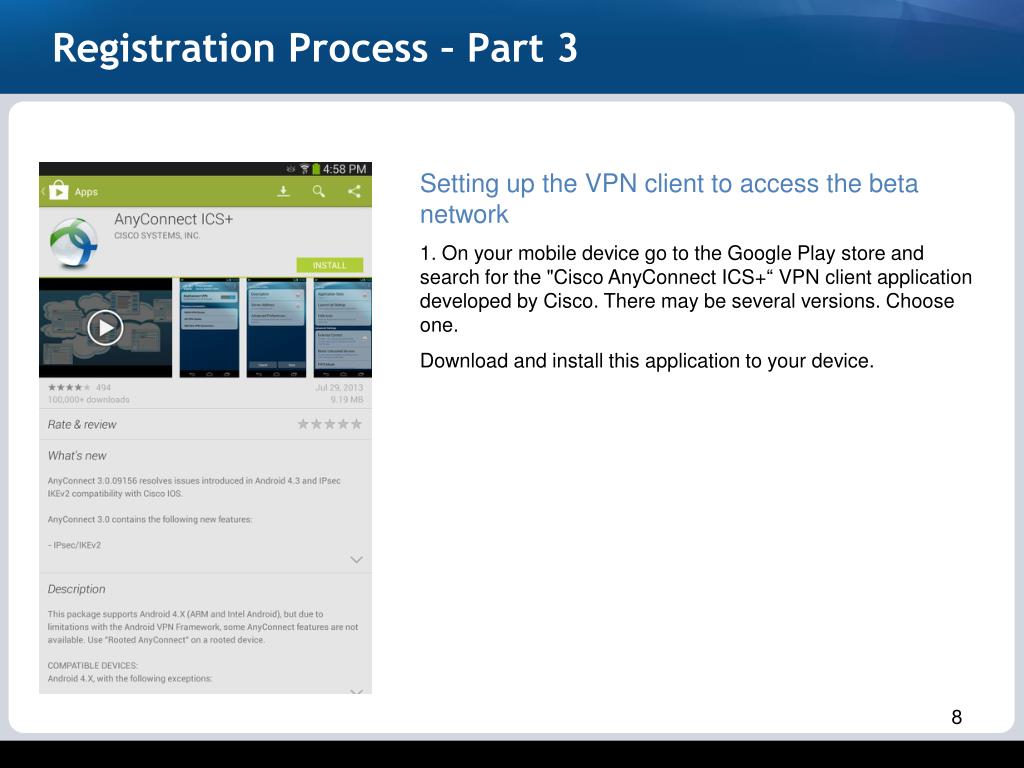The width and height of the screenshot is (1024, 768).
Task: Tap the share icon in the green bar
Action: pyautogui.click(x=354, y=191)
